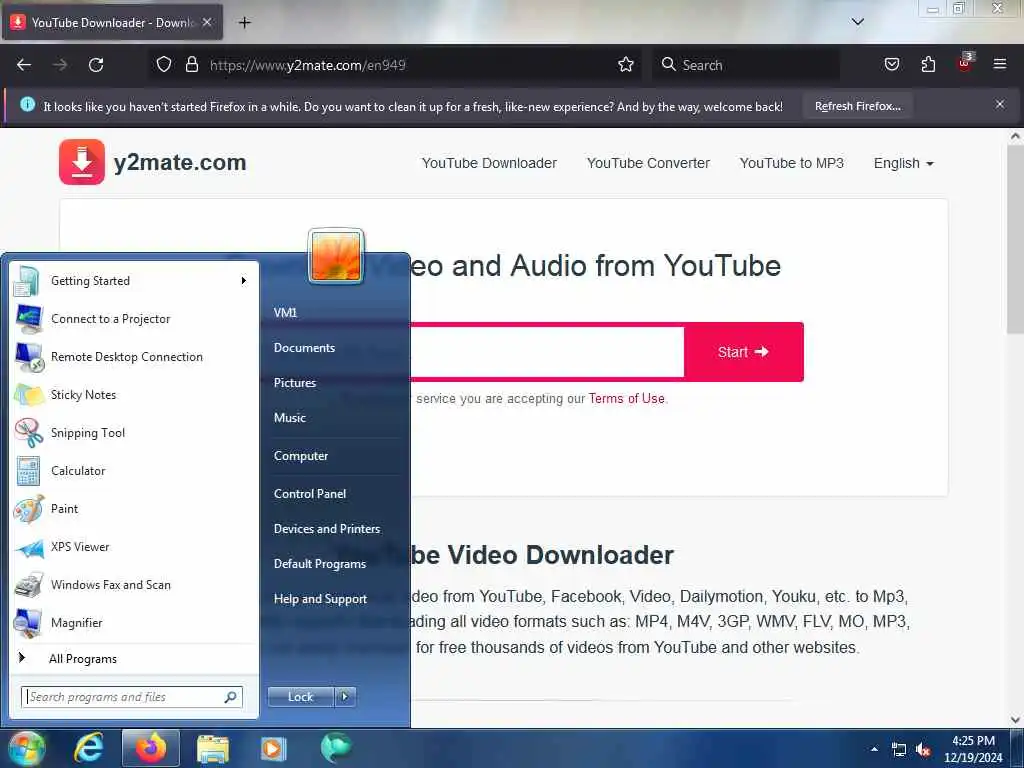This screenshot has height=768, width=1024.
Task: Open YouTube Downloader nav link
Action: 489,163
